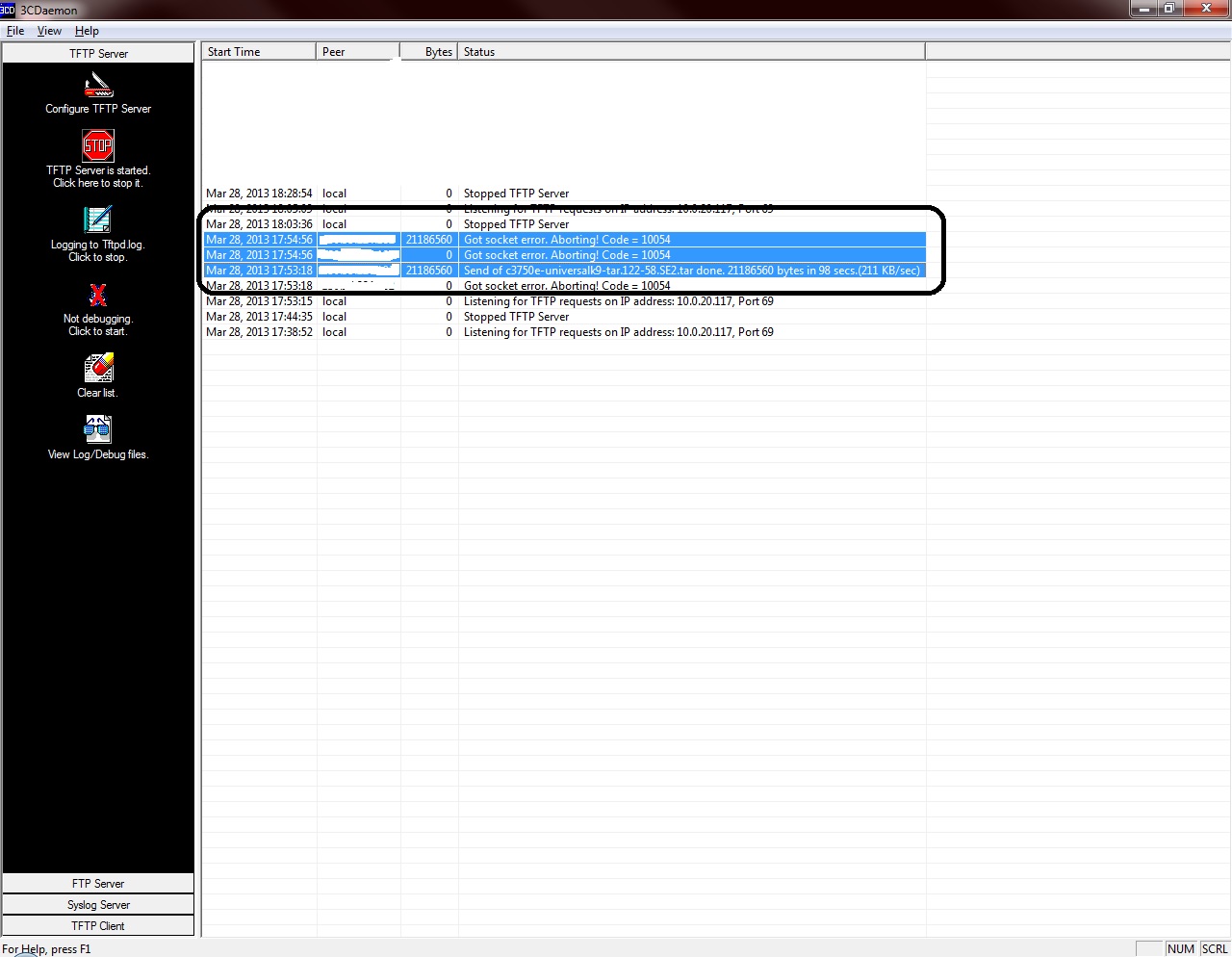Viewport: 1232px width, 957px height.
Task: Click the 3CDaemon title bar app icon
Action: (x=8, y=10)
